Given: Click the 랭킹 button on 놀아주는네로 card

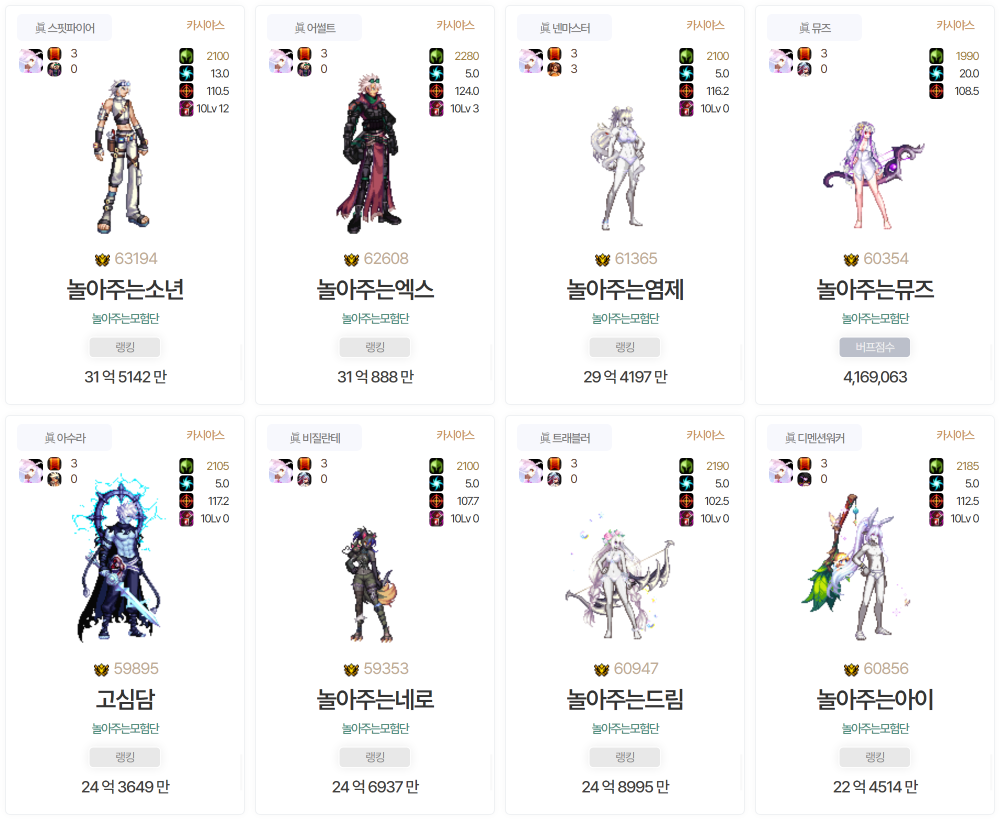Looking at the screenshot, I should tap(375, 758).
